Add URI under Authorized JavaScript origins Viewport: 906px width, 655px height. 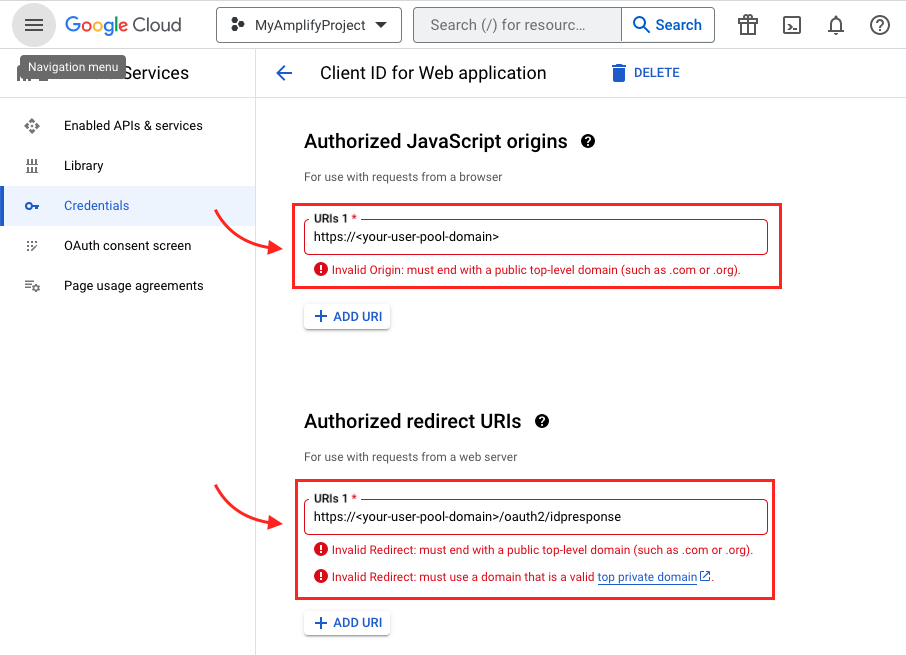click(347, 317)
